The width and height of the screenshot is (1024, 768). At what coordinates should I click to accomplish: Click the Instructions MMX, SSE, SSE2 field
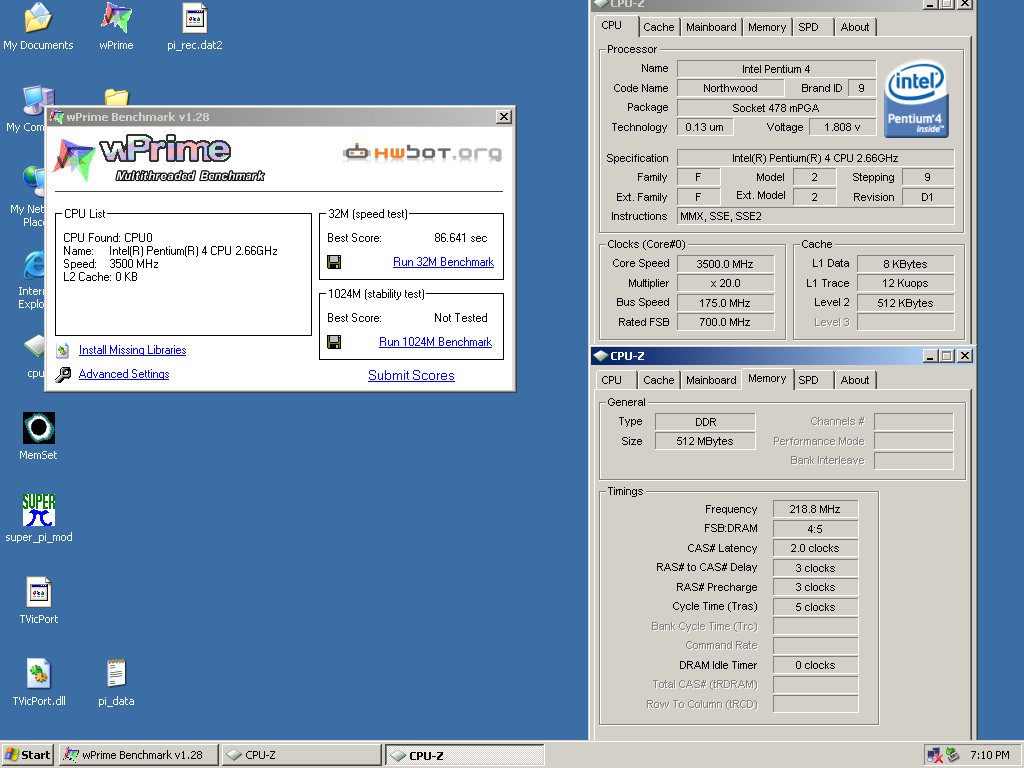815,216
